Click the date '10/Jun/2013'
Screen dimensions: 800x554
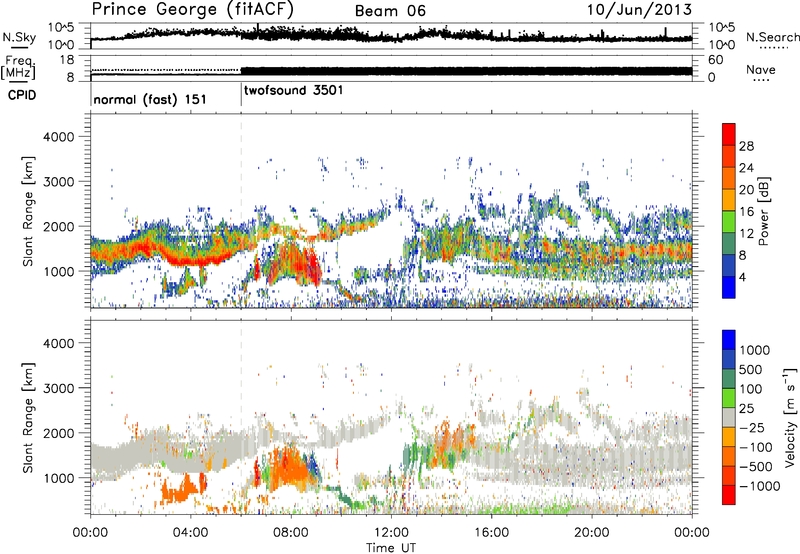[639, 10]
